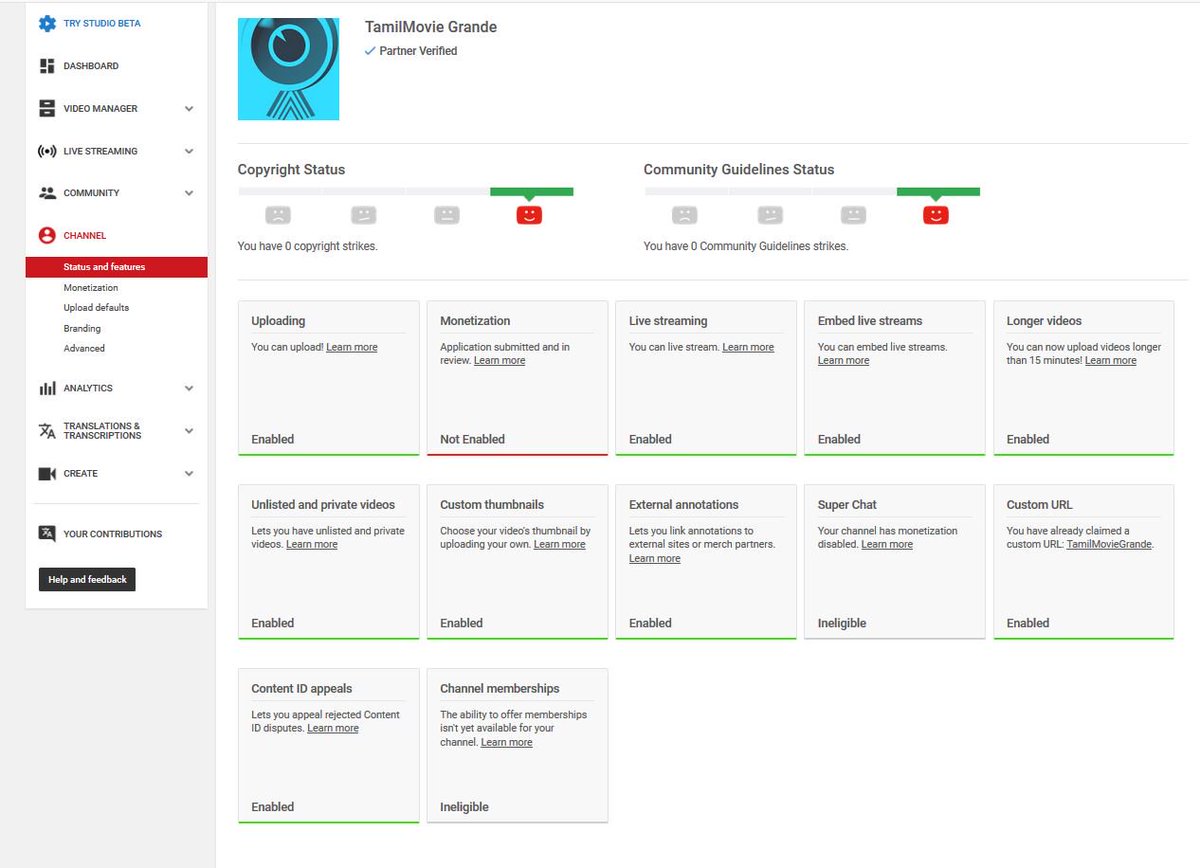The image size is (1200, 868).
Task: Click the Not Enabled monetization status
Action: pos(472,439)
